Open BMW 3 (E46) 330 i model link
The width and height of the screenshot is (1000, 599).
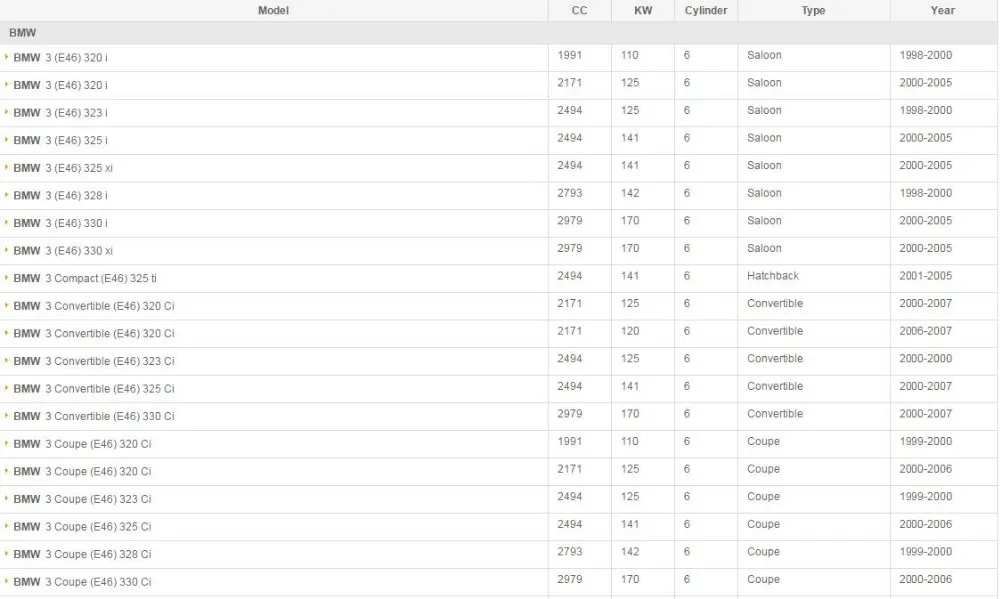click(61, 223)
